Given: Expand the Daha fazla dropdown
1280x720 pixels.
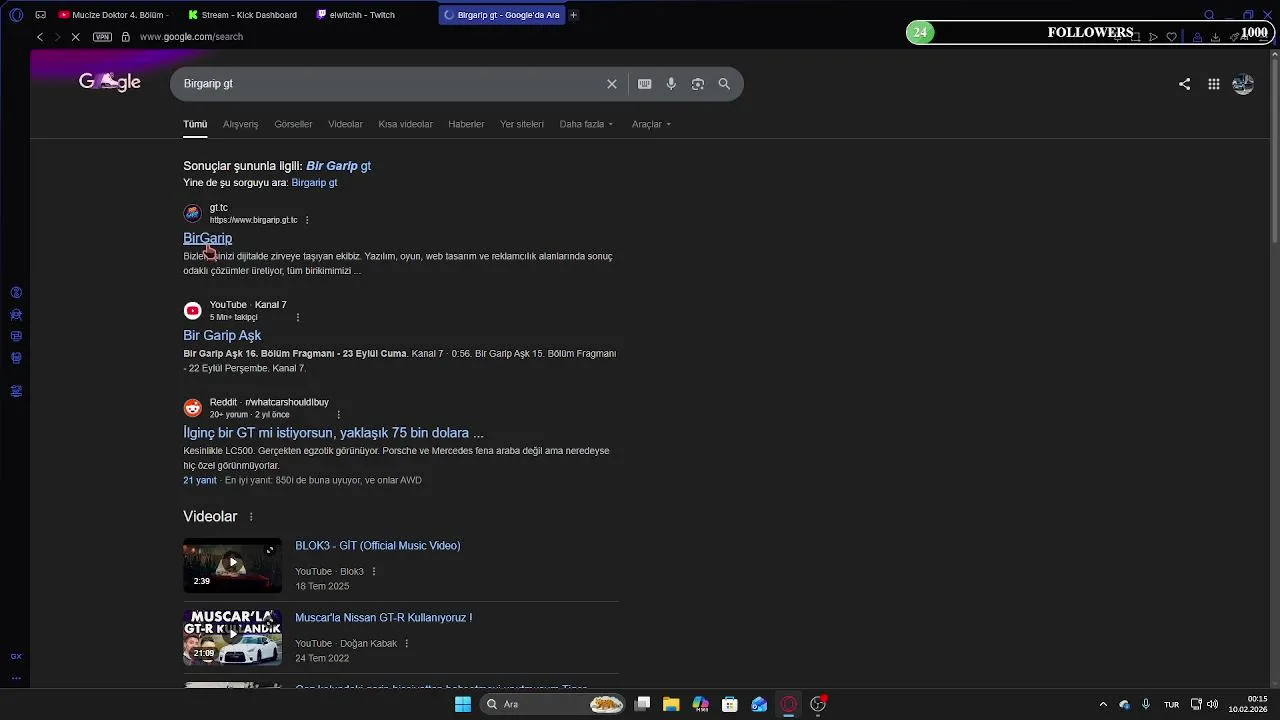Looking at the screenshot, I should coord(586,124).
